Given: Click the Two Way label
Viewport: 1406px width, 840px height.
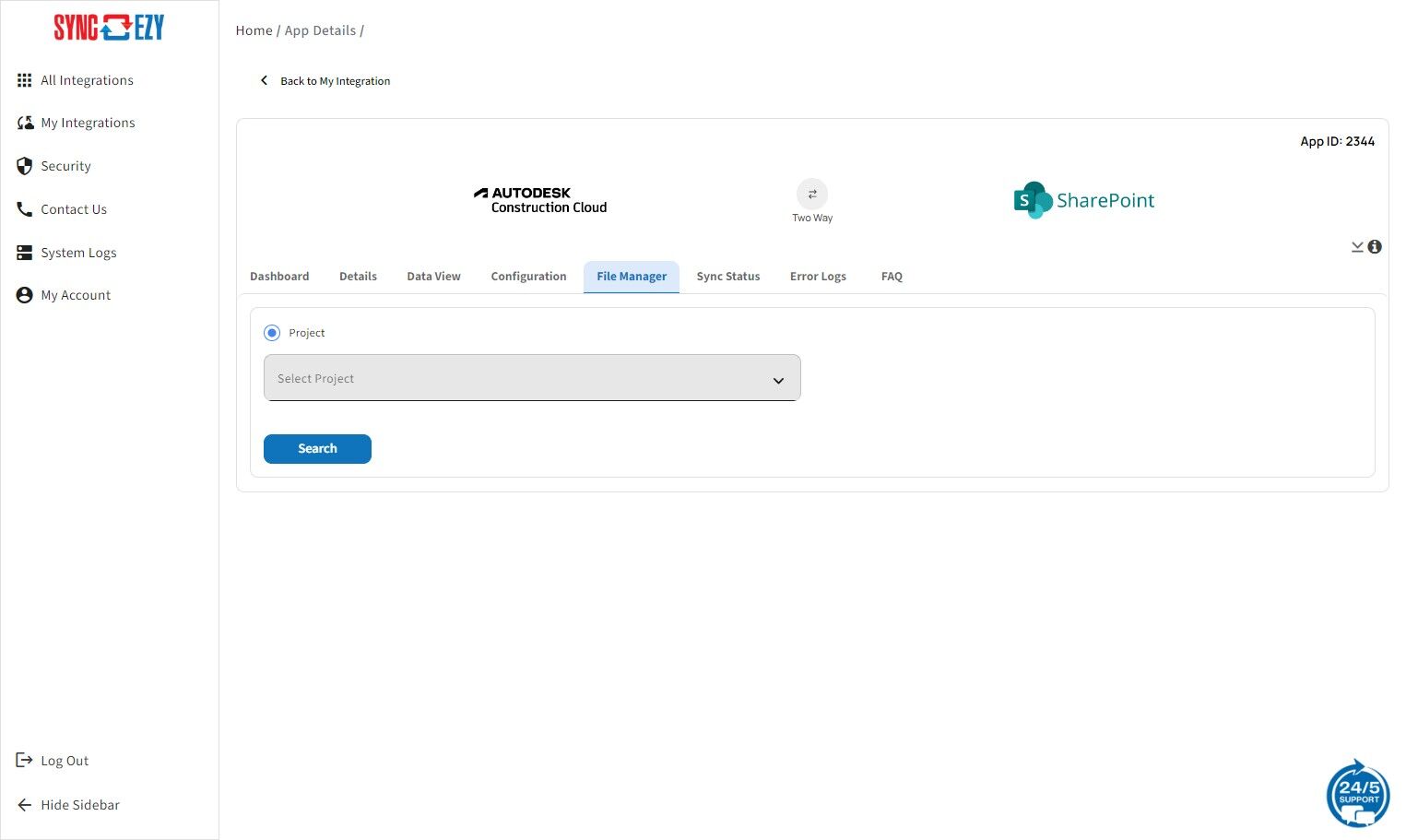Looking at the screenshot, I should 812,219.
